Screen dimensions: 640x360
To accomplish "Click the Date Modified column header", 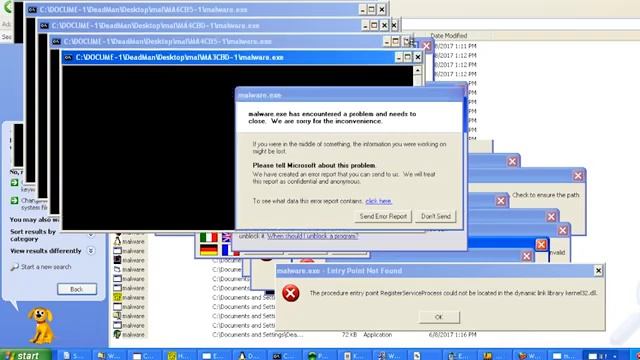I will pyautogui.click(x=449, y=36).
